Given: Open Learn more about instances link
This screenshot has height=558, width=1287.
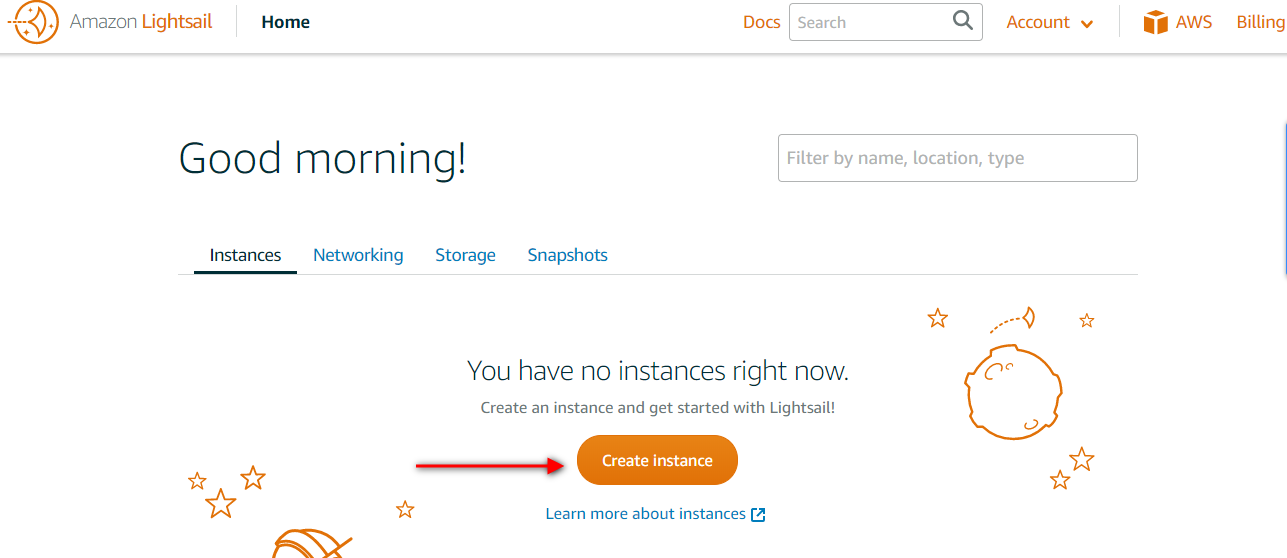Looking at the screenshot, I should point(645,514).
